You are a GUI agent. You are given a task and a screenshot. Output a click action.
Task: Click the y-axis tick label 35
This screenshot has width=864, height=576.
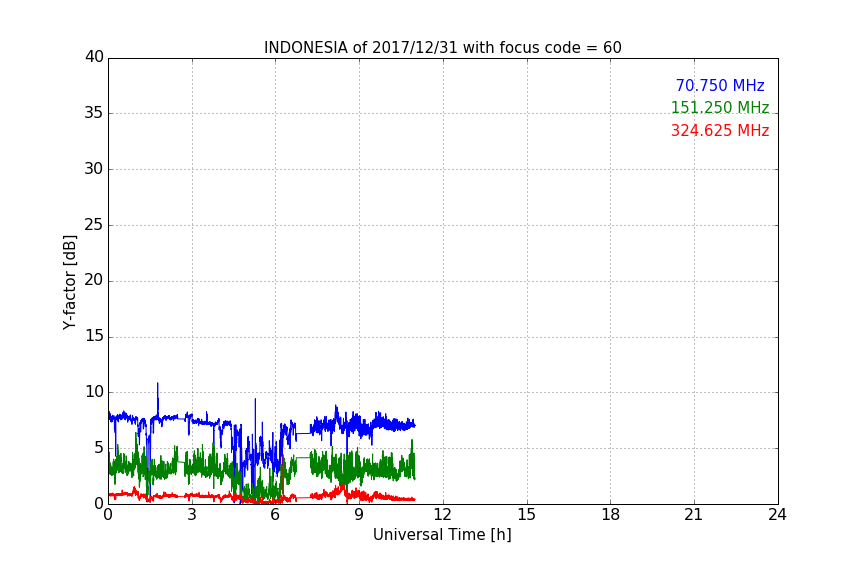tap(94, 113)
